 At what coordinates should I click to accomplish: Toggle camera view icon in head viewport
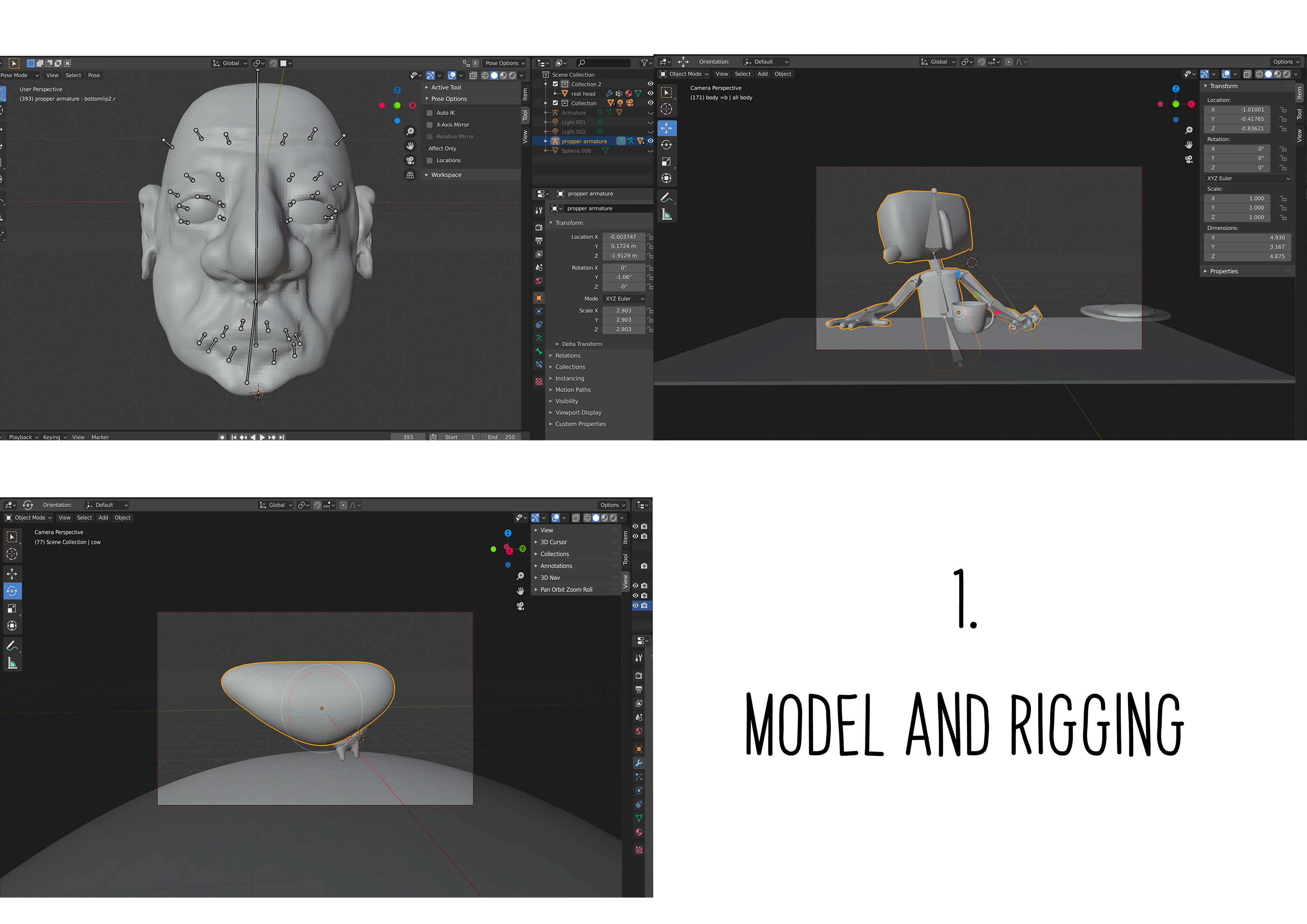(410, 161)
